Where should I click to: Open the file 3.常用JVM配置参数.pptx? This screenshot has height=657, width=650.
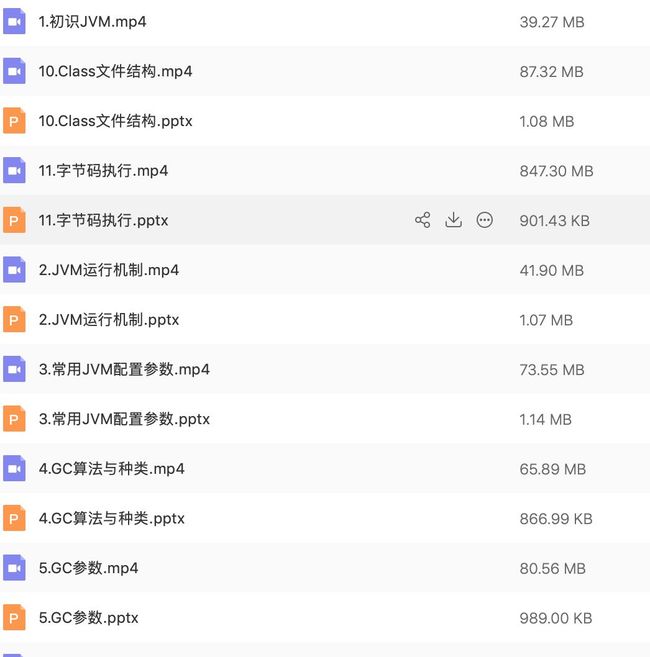click(x=124, y=419)
